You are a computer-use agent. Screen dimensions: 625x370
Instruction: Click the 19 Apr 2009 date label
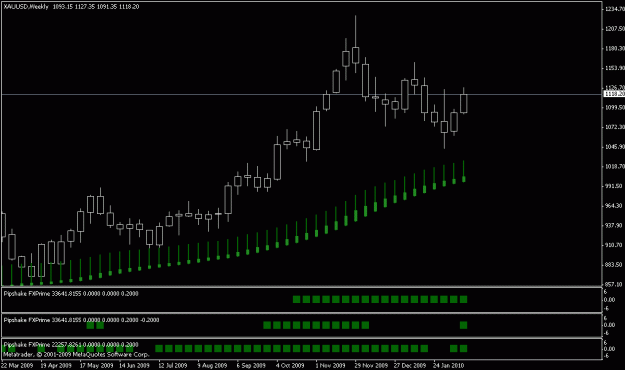point(56,365)
